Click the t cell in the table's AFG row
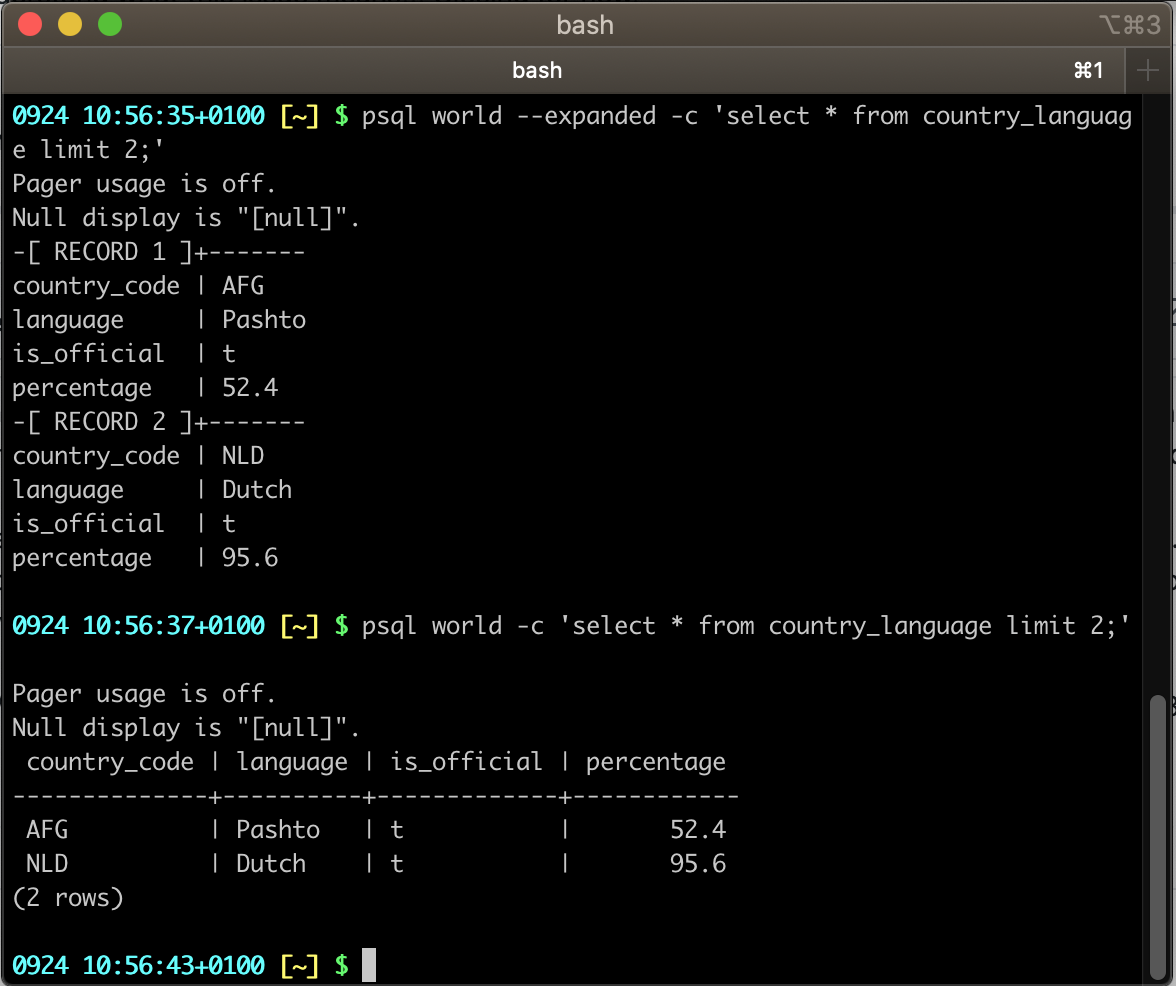Viewport: 1176px width, 986px height. click(397, 830)
